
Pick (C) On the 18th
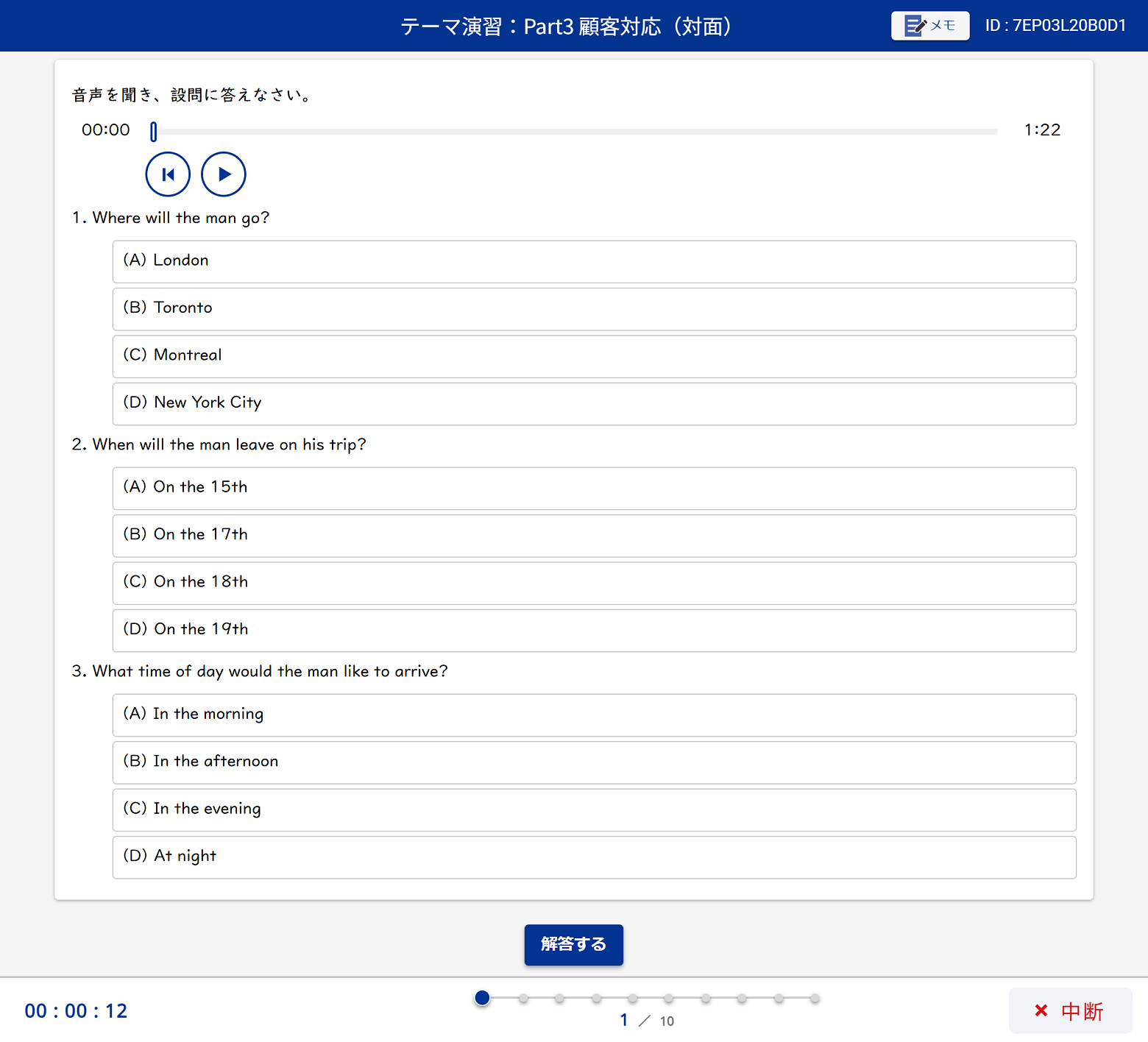click(x=594, y=583)
